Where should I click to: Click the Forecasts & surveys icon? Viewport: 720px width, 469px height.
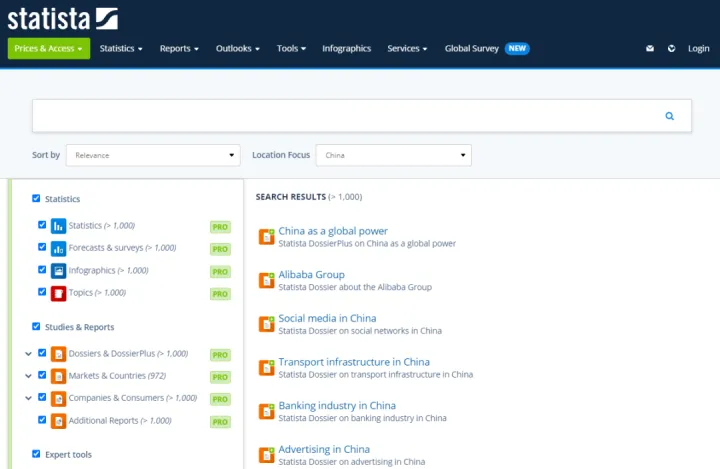click(x=58, y=249)
